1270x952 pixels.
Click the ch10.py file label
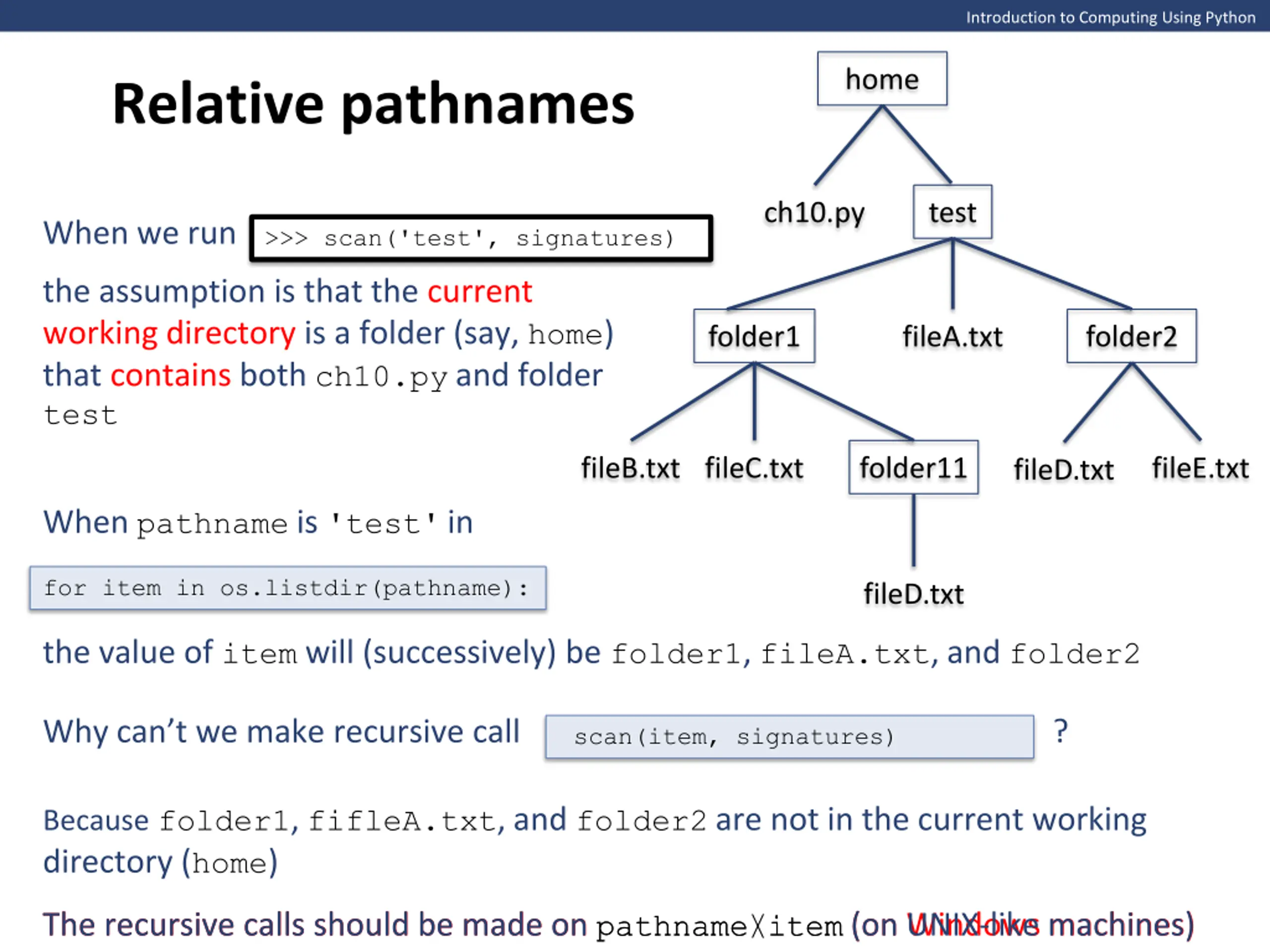[814, 214]
